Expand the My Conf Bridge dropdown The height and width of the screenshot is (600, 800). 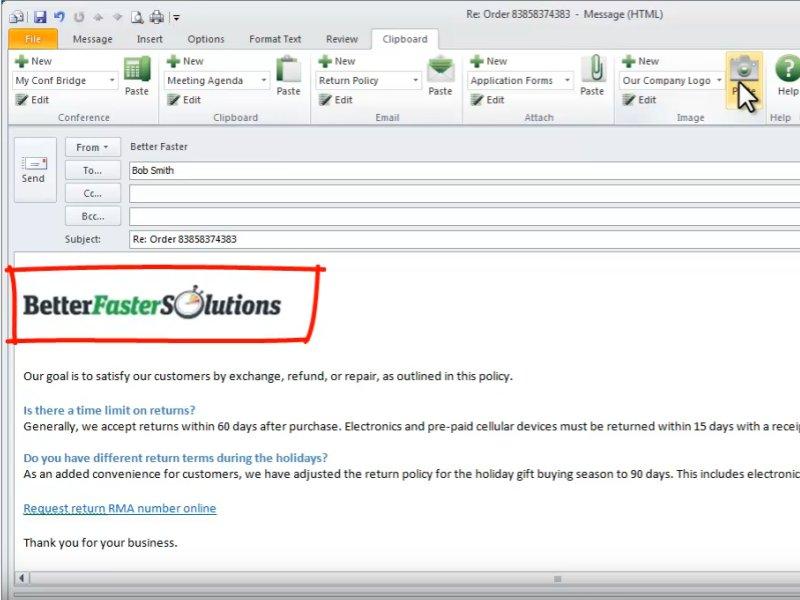(112, 81)
